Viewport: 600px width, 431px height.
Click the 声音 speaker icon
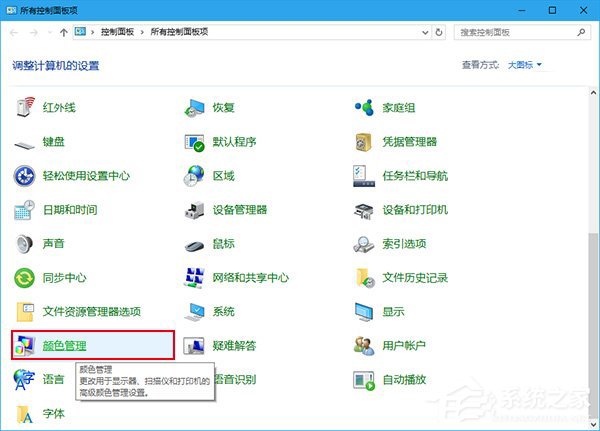[x=24, y=243]
